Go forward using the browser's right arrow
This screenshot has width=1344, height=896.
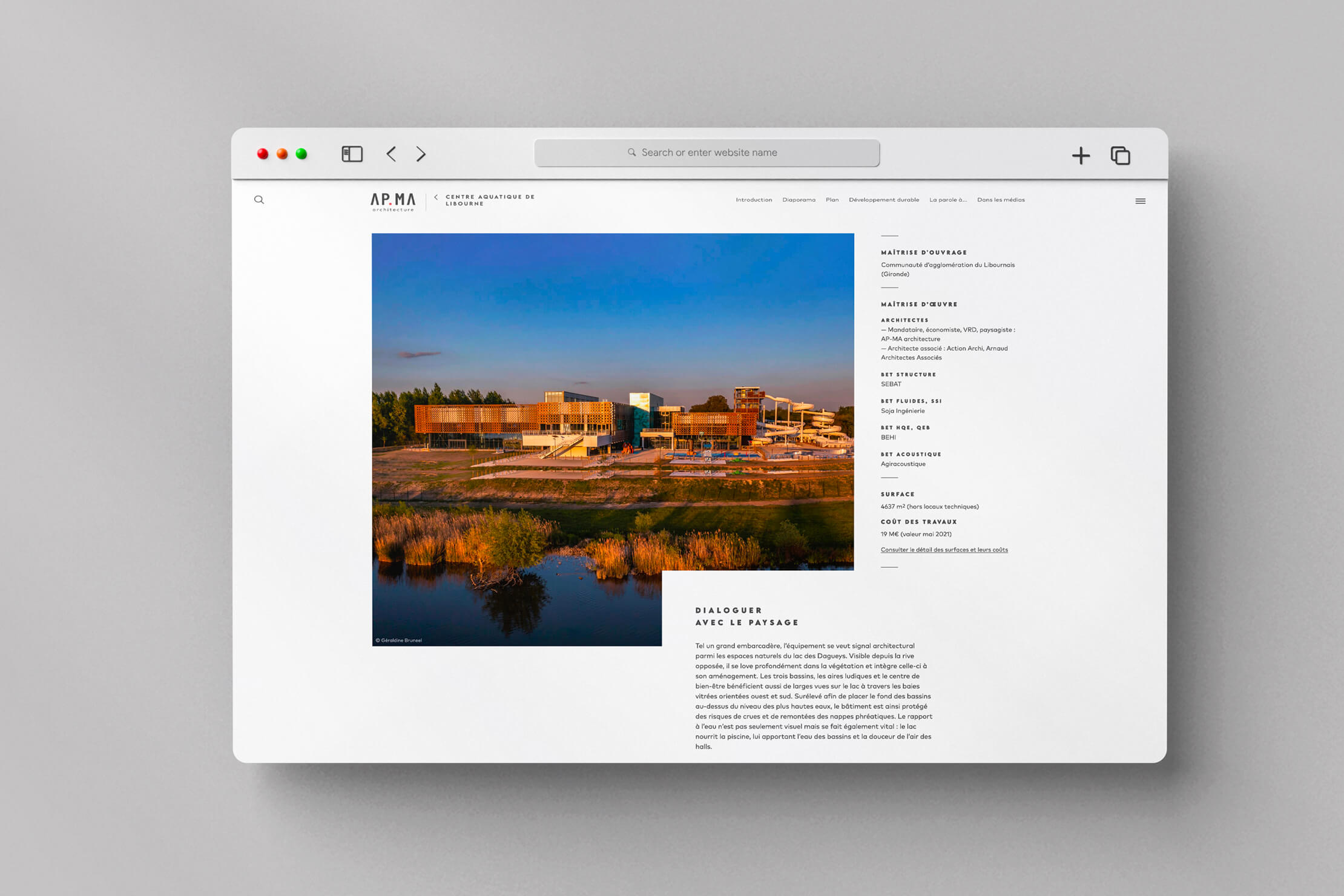[x=421, y=154]
